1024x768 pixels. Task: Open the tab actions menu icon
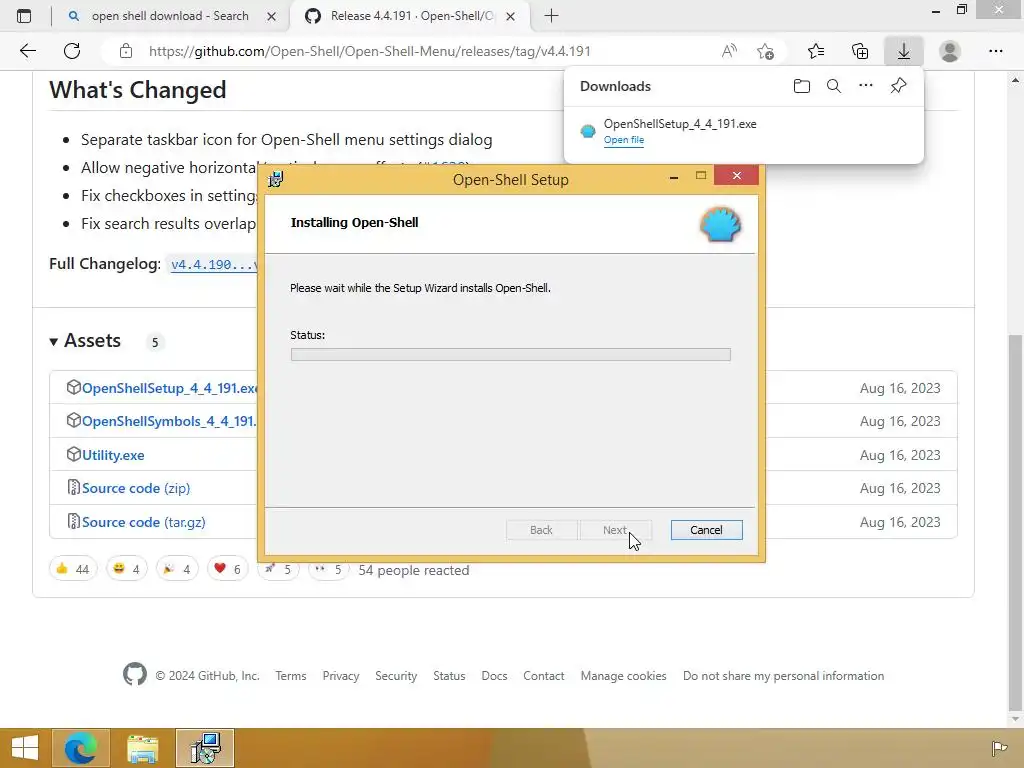tap(24, 16)
